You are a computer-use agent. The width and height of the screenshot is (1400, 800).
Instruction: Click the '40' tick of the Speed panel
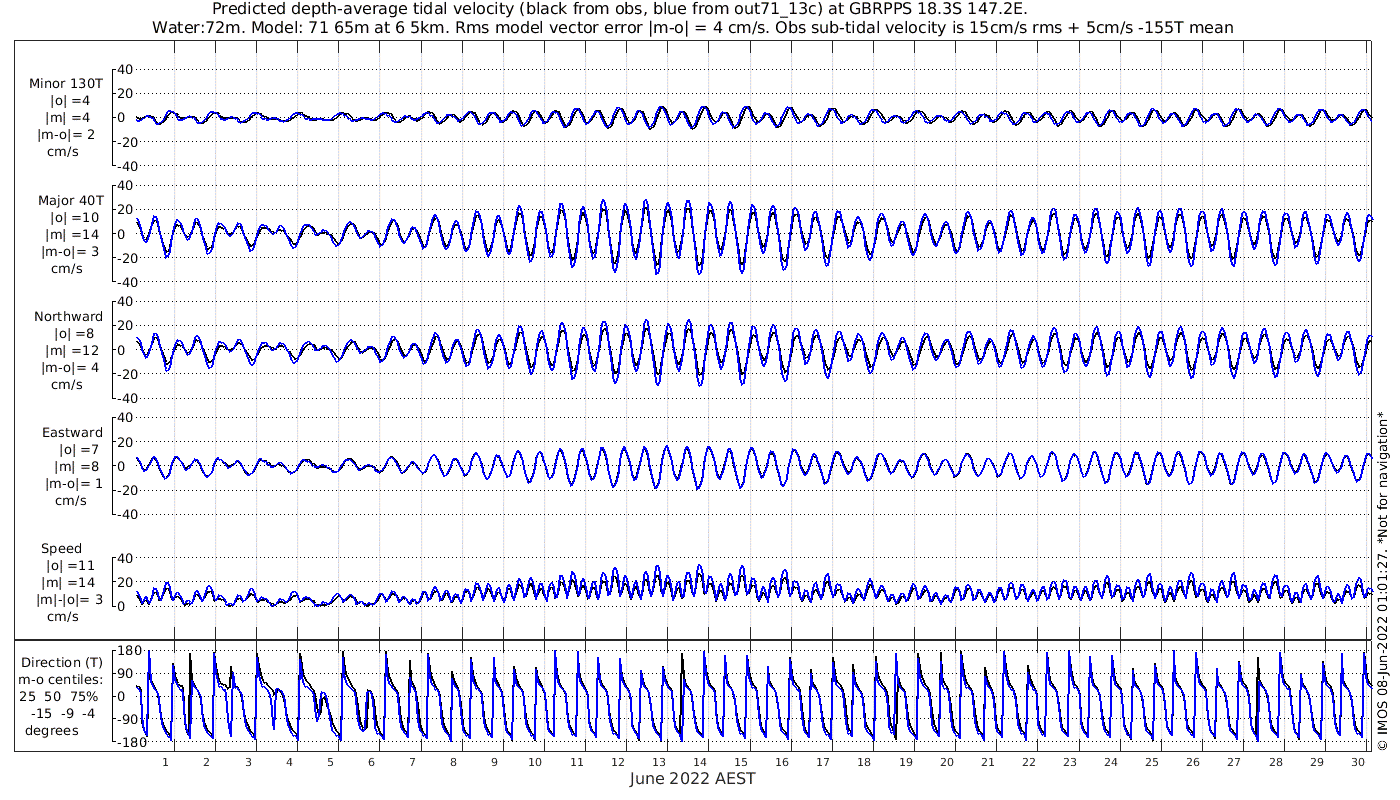pos(125,557)
